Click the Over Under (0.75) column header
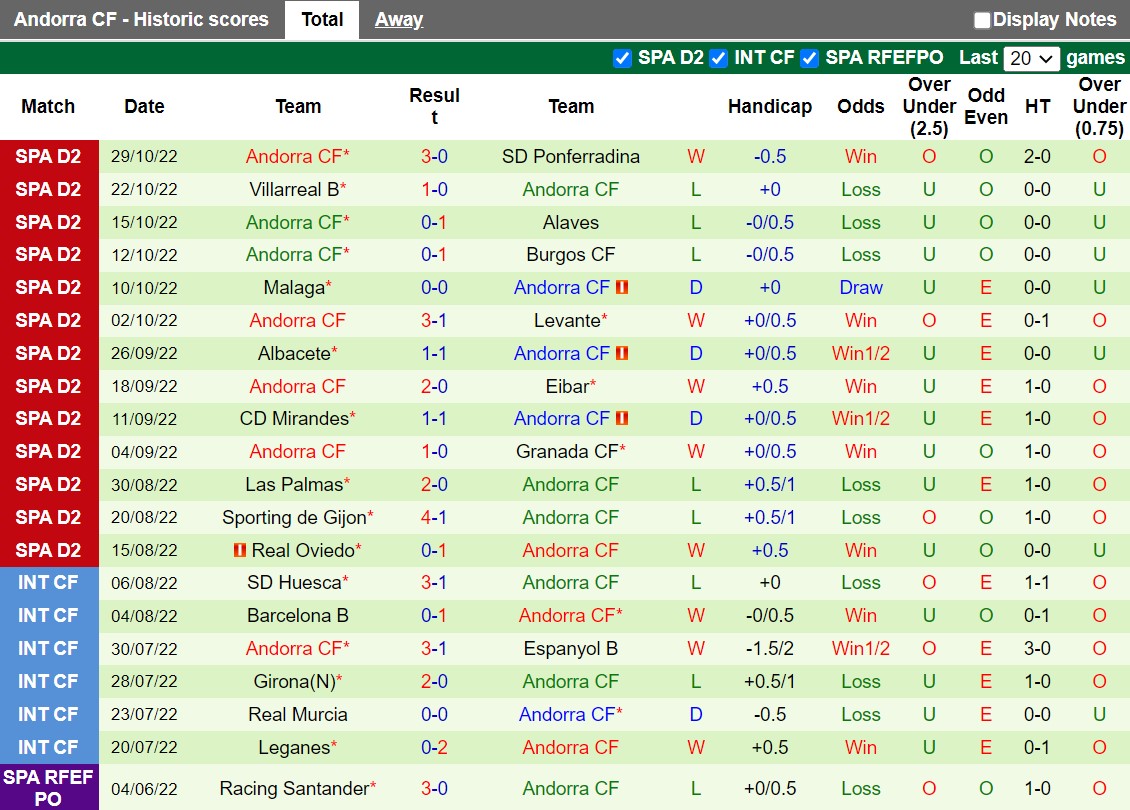The height and width of the screenshot is (810, 1130). 1099,107
